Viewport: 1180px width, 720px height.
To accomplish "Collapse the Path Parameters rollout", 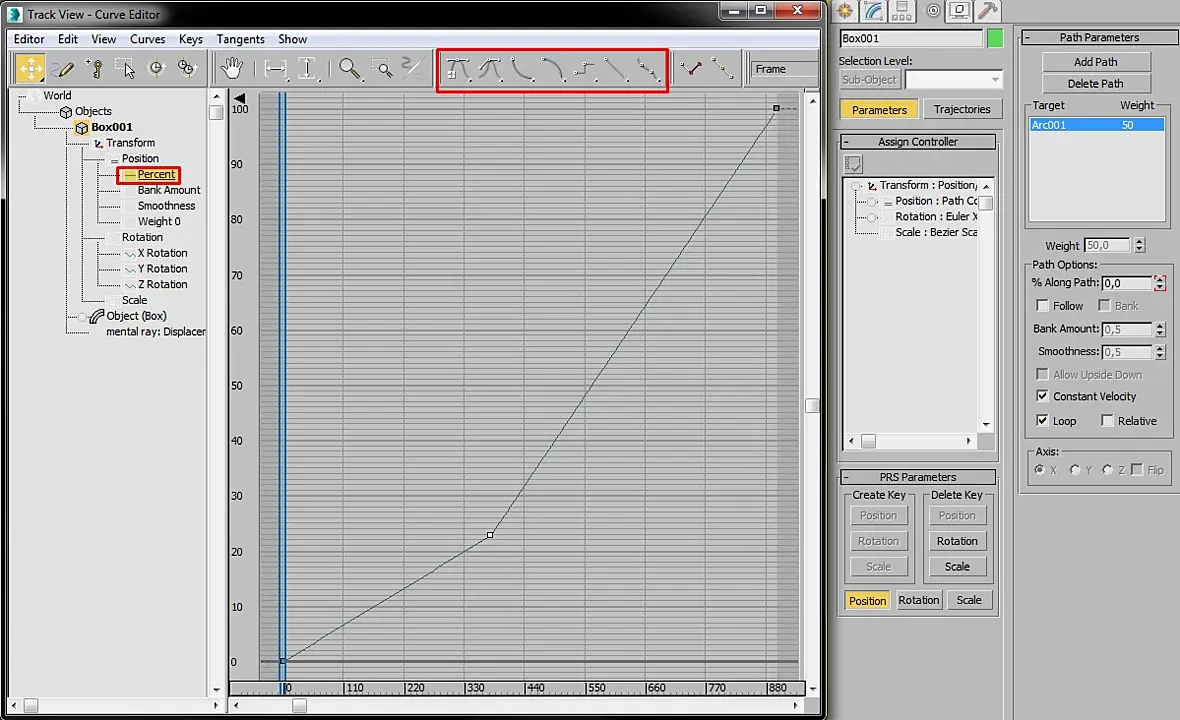I will click(x=1099, y=37).
